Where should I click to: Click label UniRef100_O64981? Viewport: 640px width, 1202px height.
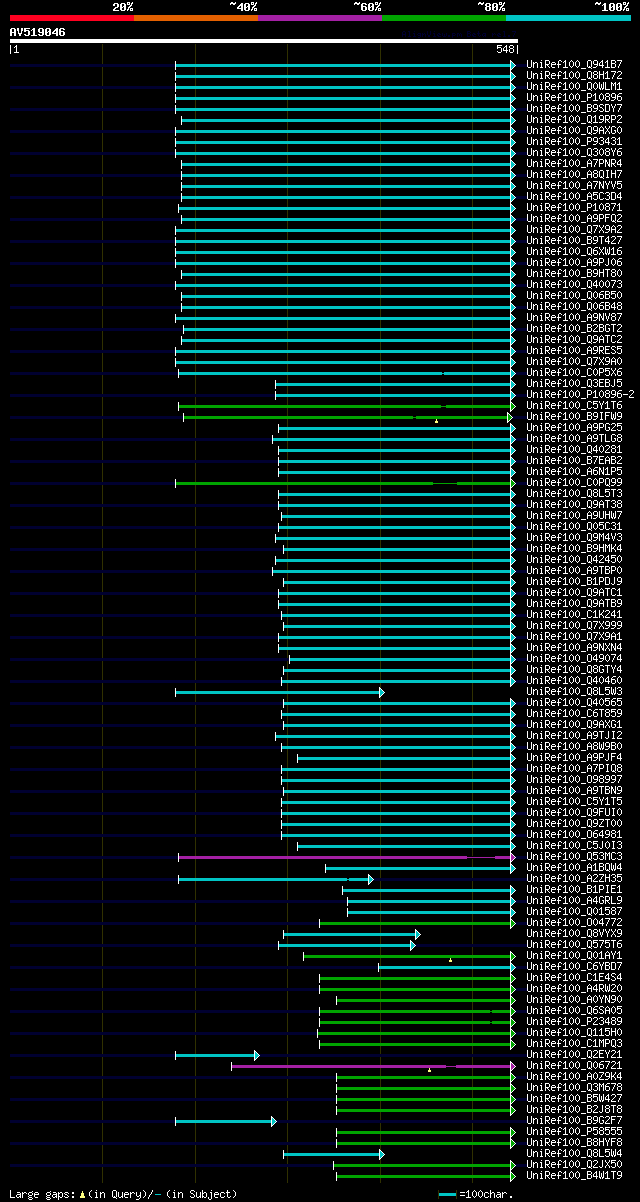574,834
